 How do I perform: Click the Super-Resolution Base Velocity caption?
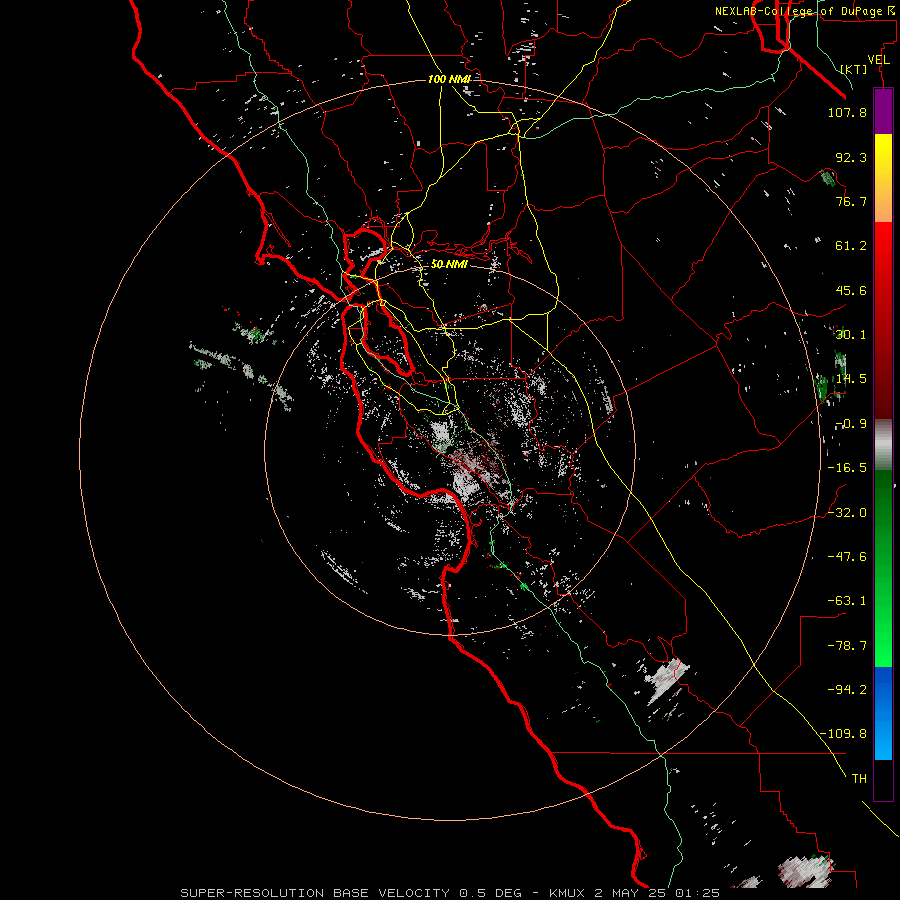pos(450,893)
